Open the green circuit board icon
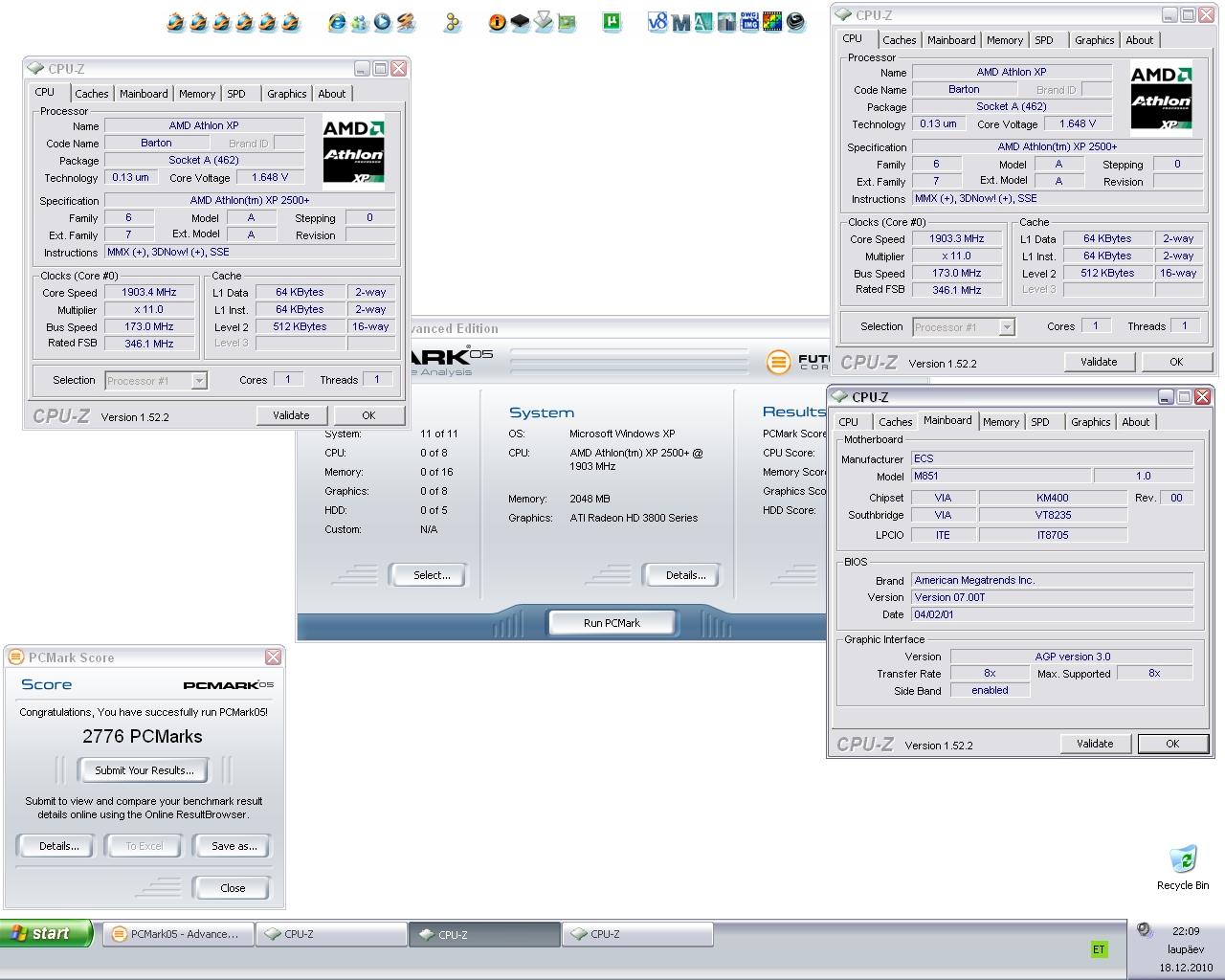This screenshot has height=980, width=1225. [567, 21]
